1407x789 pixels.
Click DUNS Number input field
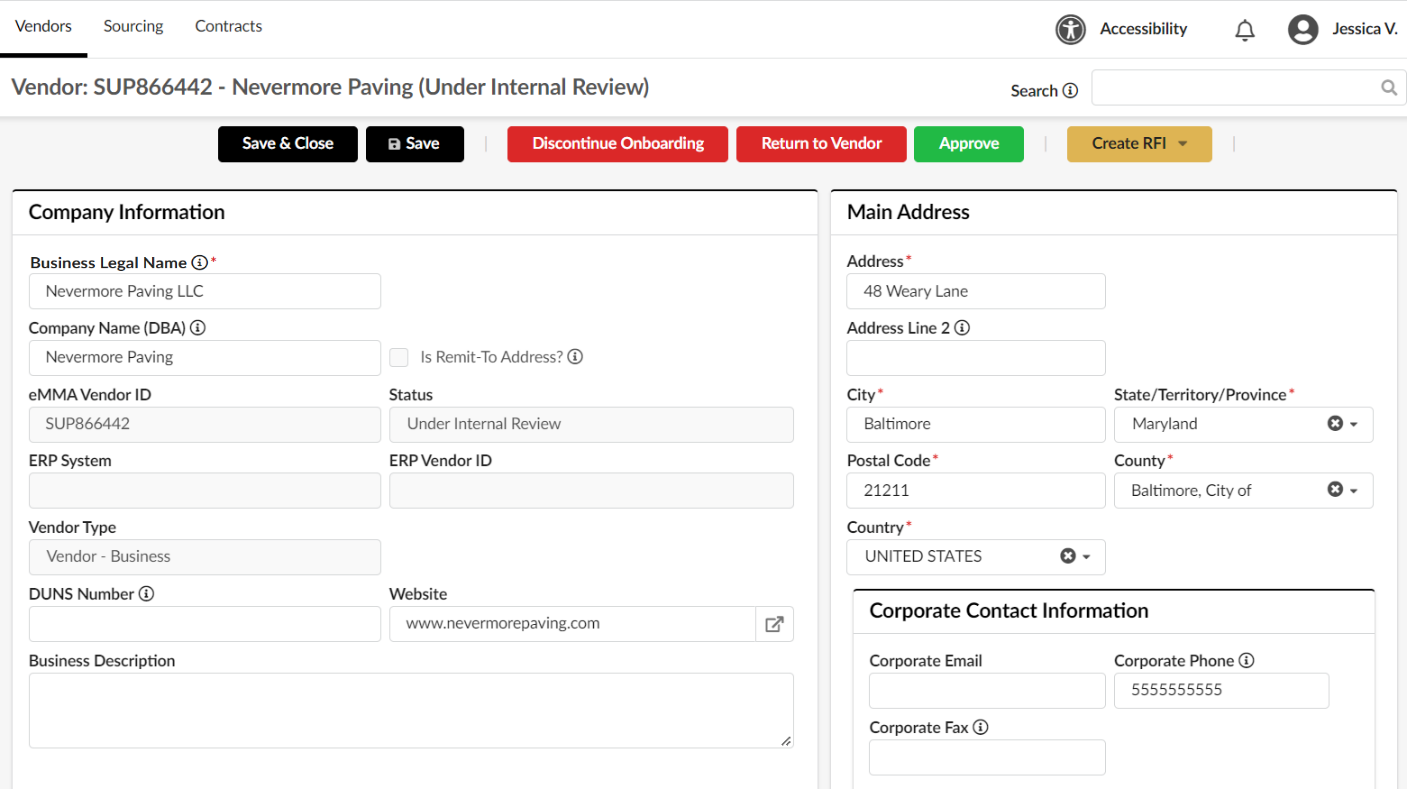click(x=205, y=624)
